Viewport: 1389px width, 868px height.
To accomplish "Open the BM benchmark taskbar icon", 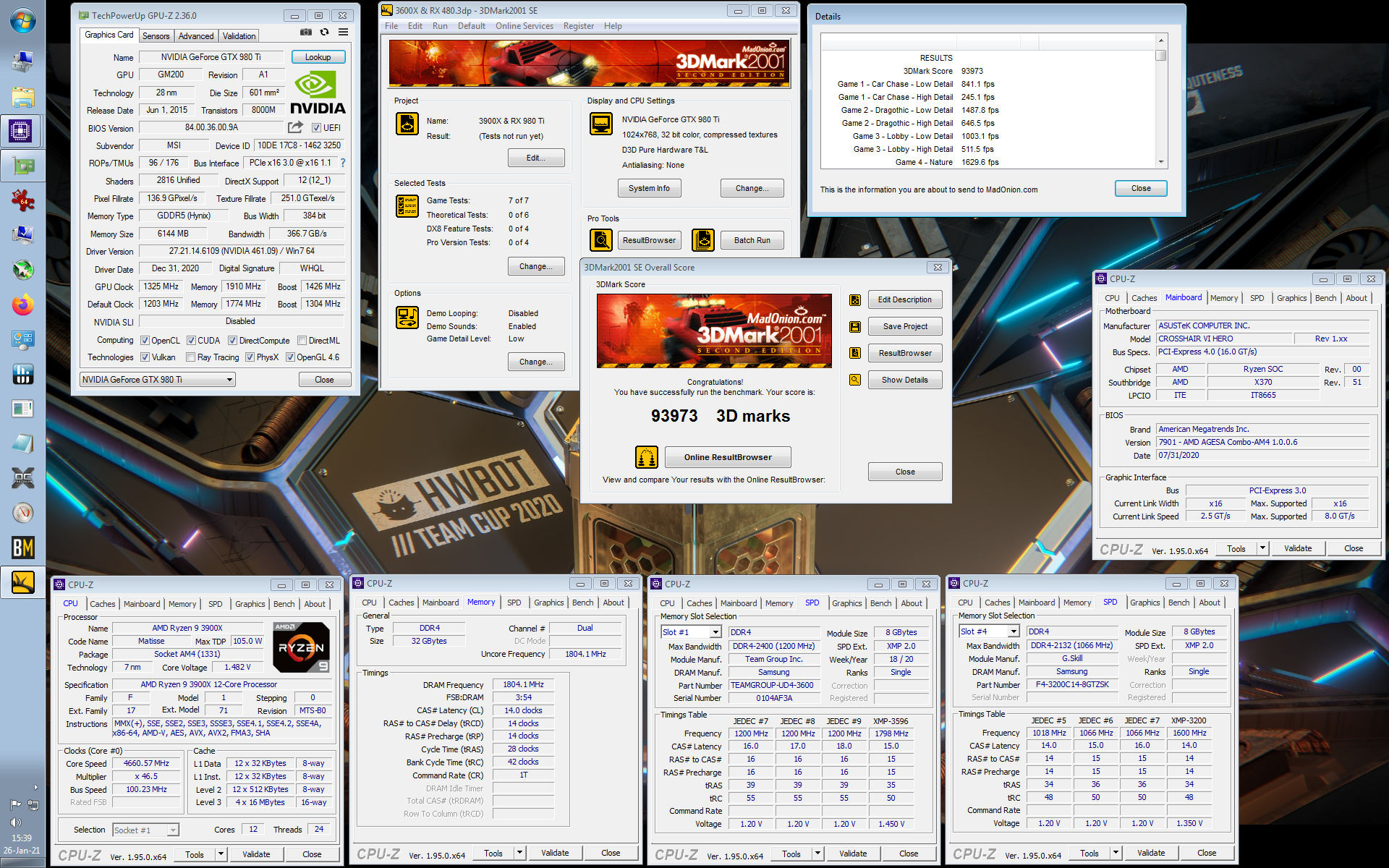I will point(22,548).
